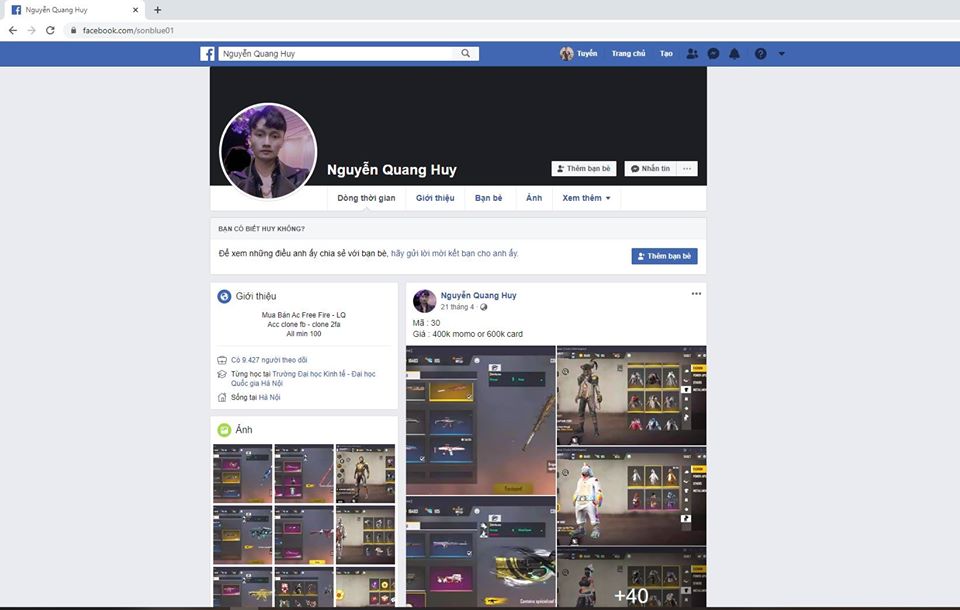Open friend requests icon in header
The width and height of the screenshot is (960, 610).
692,54
